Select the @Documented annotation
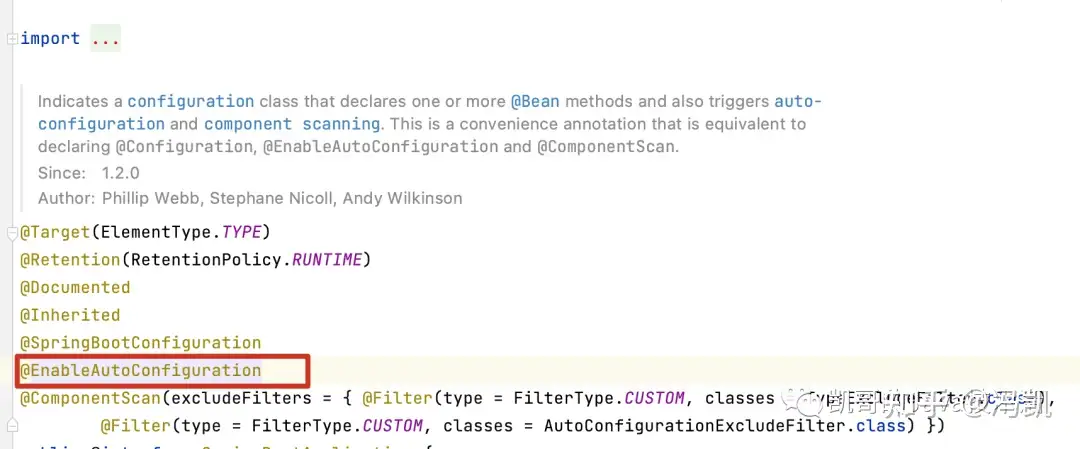Image resolution: width=1080 pixels, height=449 pixels. (75, 287)
